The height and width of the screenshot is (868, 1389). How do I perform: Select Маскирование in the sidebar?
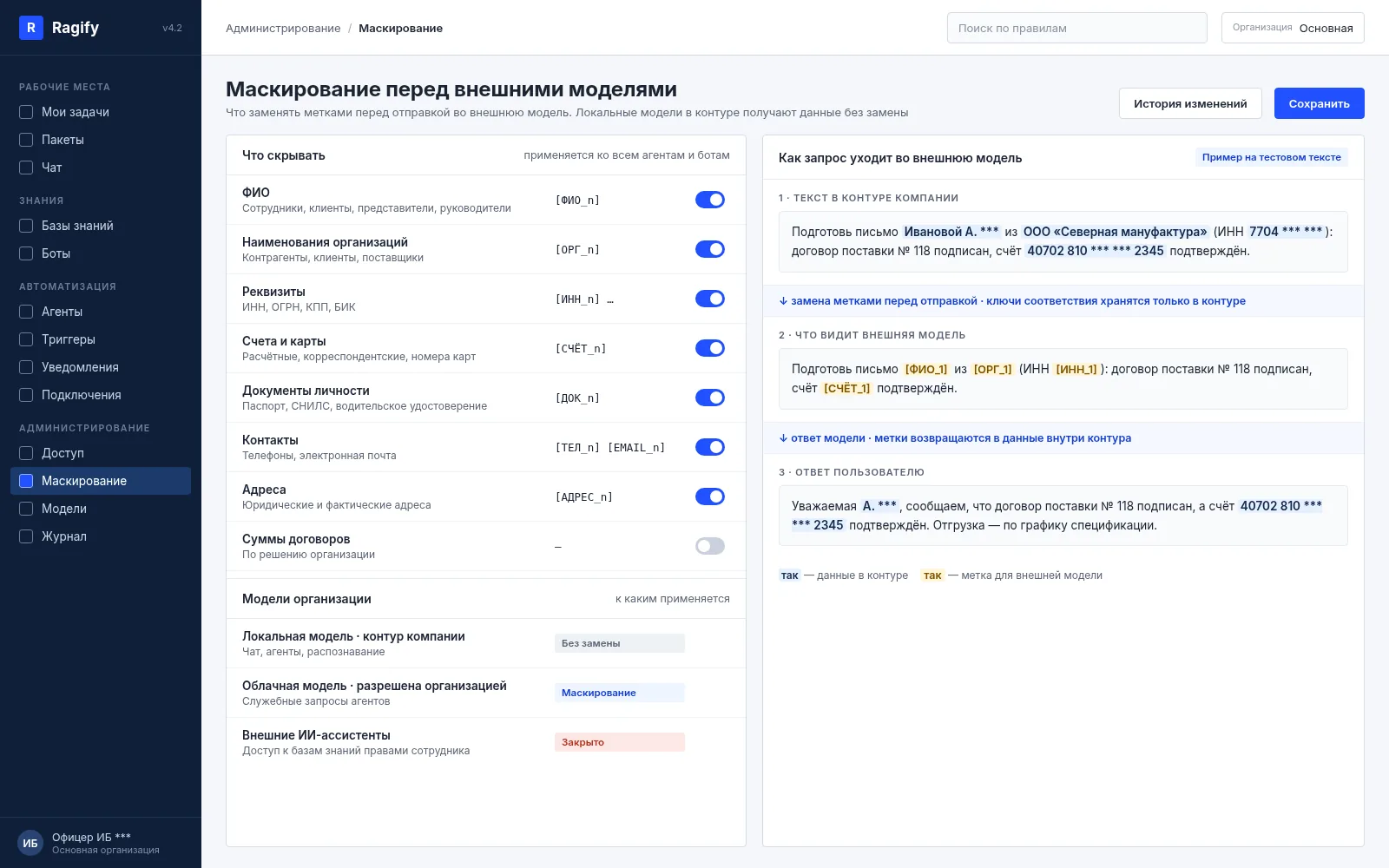101,481
